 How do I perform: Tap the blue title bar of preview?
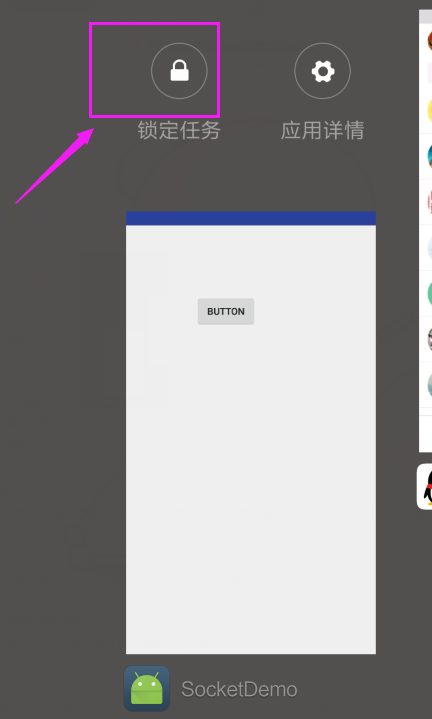(251, 218)
